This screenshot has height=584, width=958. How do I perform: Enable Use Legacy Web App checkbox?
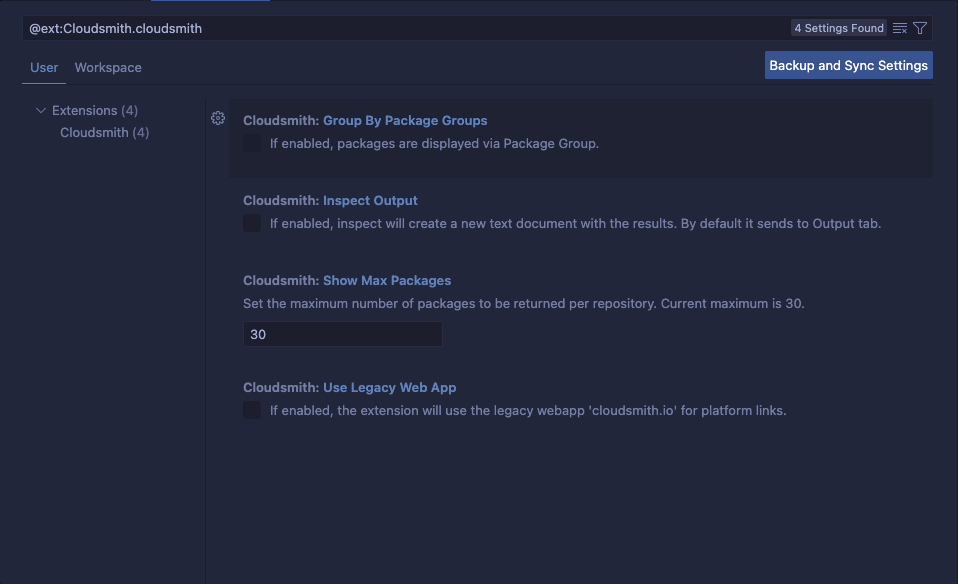[x=252, y=411]
